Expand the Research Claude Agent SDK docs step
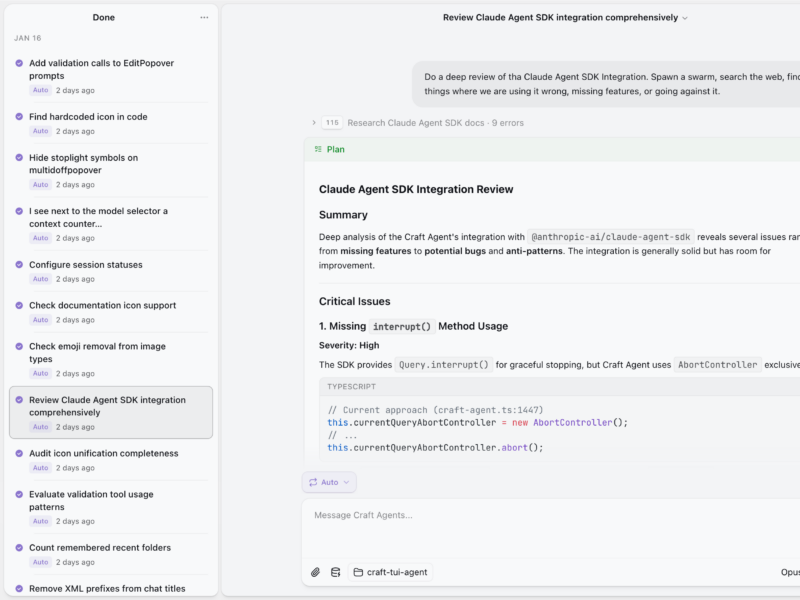The width and height of the screenshot is (800, 600). pos(314,123)
